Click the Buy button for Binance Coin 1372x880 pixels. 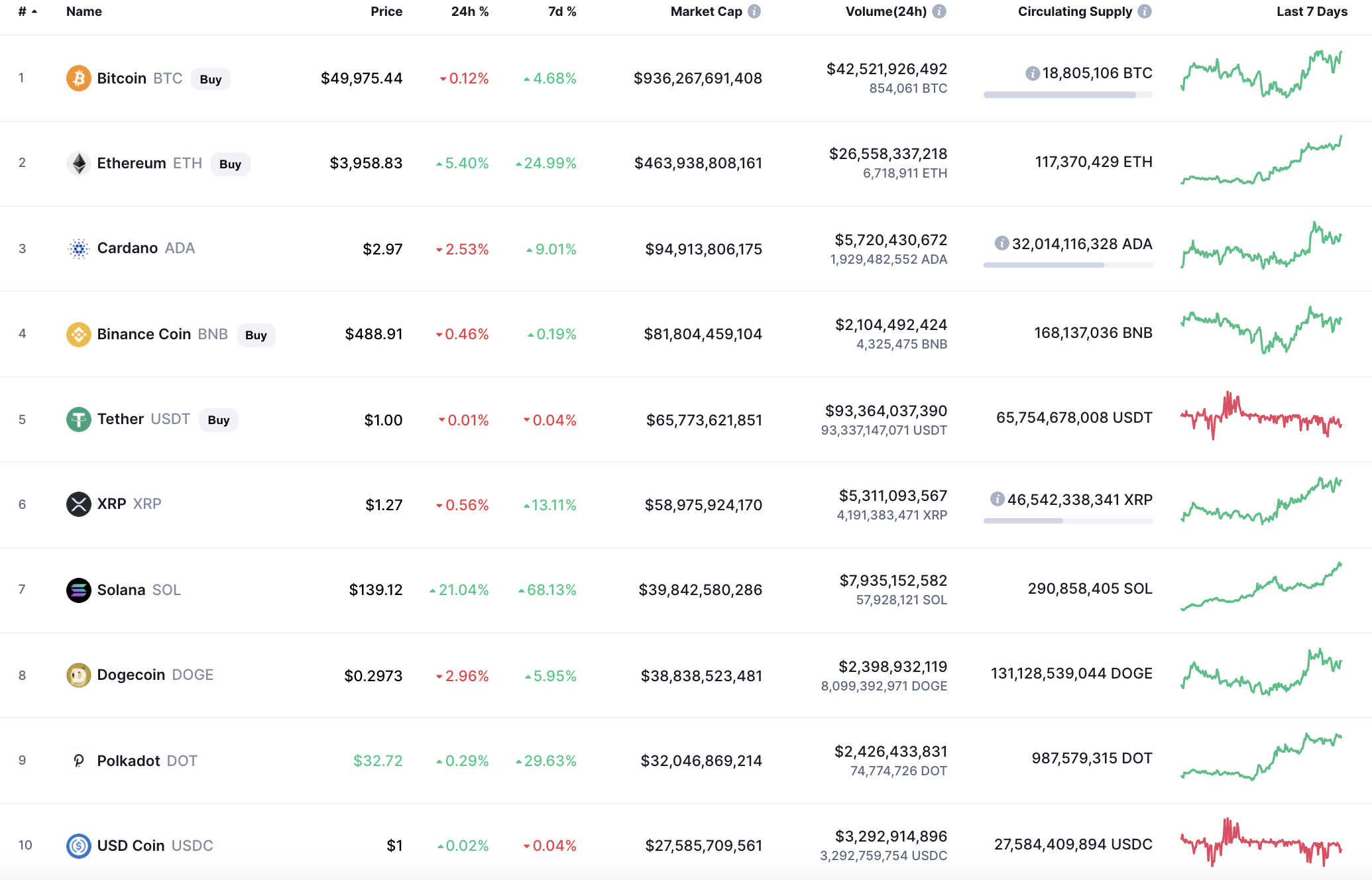256,335
